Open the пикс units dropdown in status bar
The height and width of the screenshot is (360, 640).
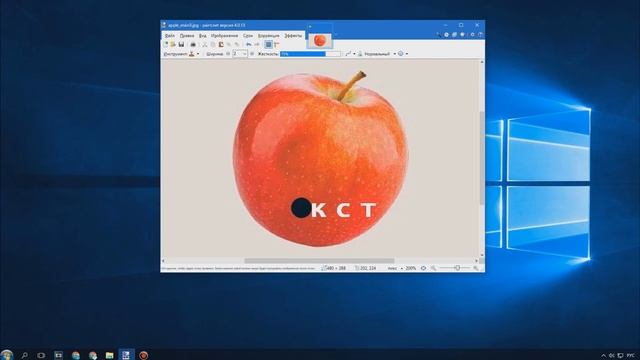click(396, 268)
